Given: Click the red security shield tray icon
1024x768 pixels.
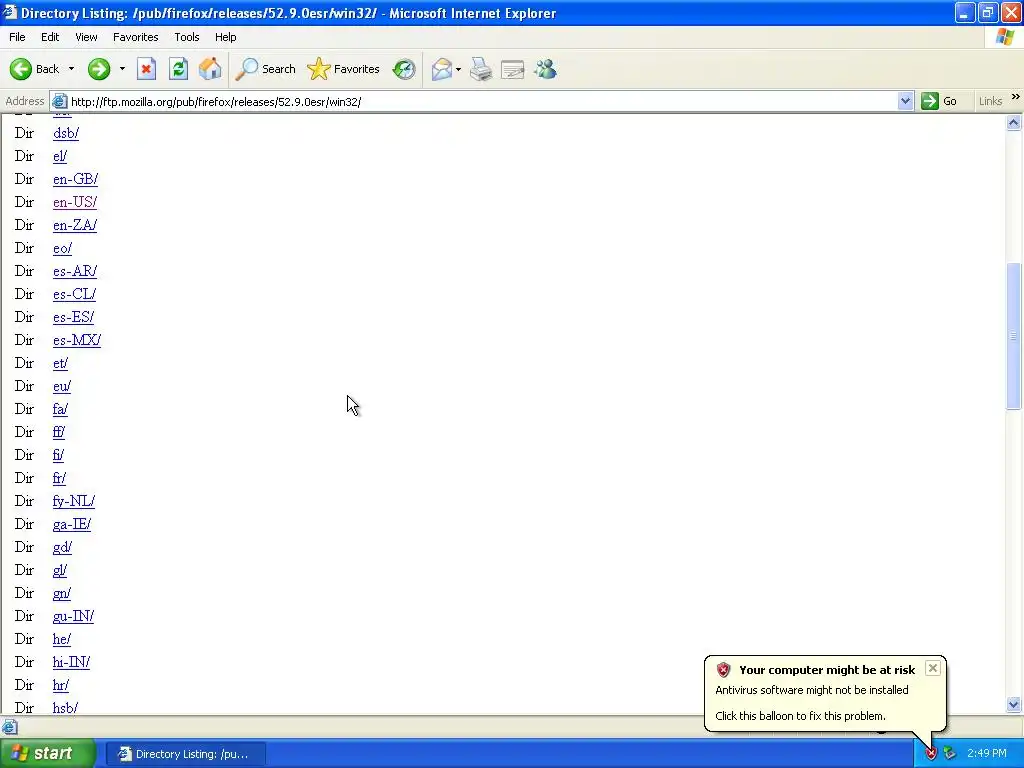Looking at the screenshot, I should (931, 754).
